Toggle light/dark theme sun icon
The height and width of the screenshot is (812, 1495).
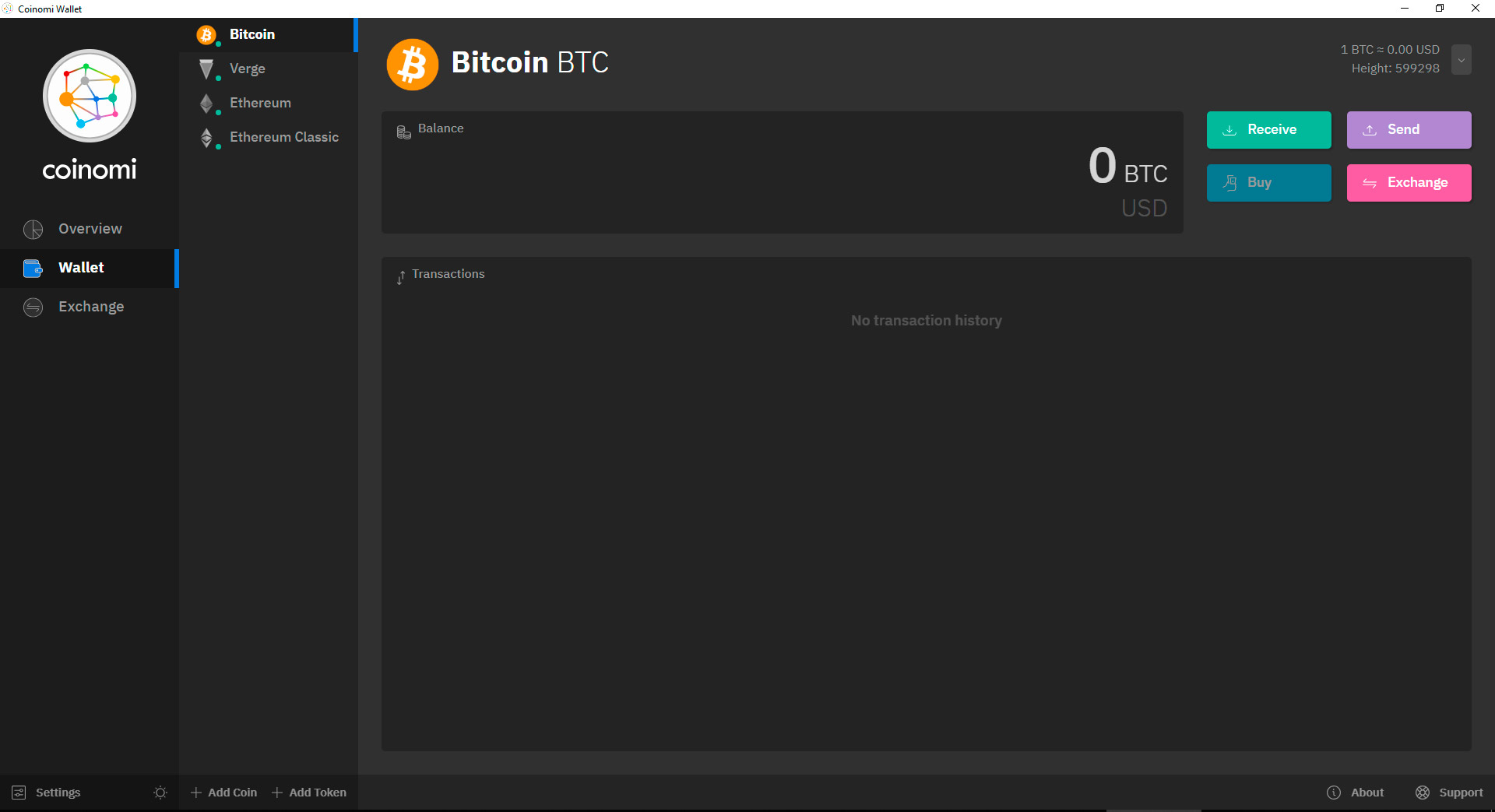tap(160, 793)
